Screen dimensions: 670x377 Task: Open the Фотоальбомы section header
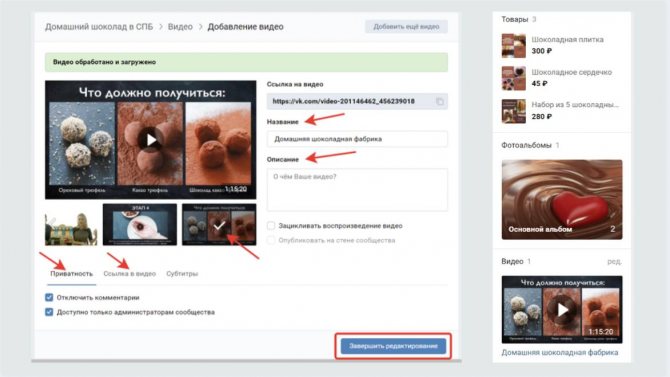(x=530, y=145)
